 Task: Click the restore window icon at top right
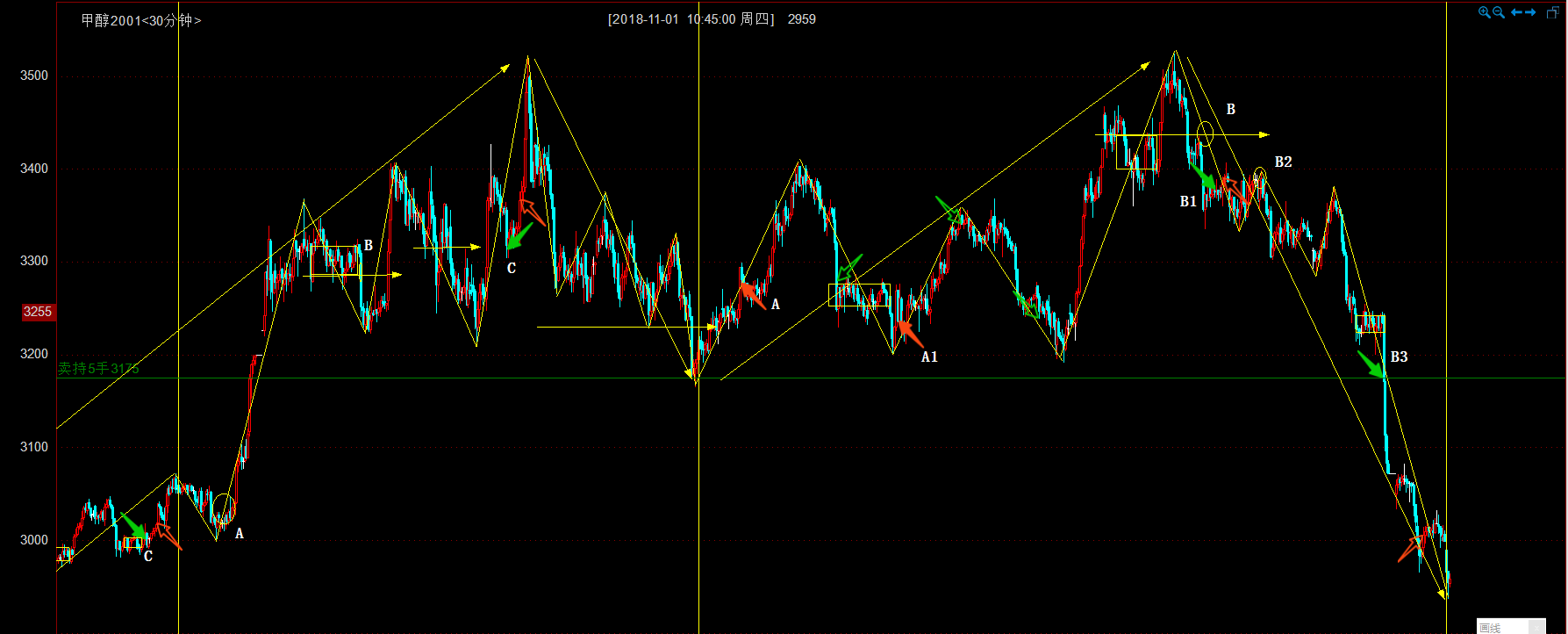[x=1552, y=12]
